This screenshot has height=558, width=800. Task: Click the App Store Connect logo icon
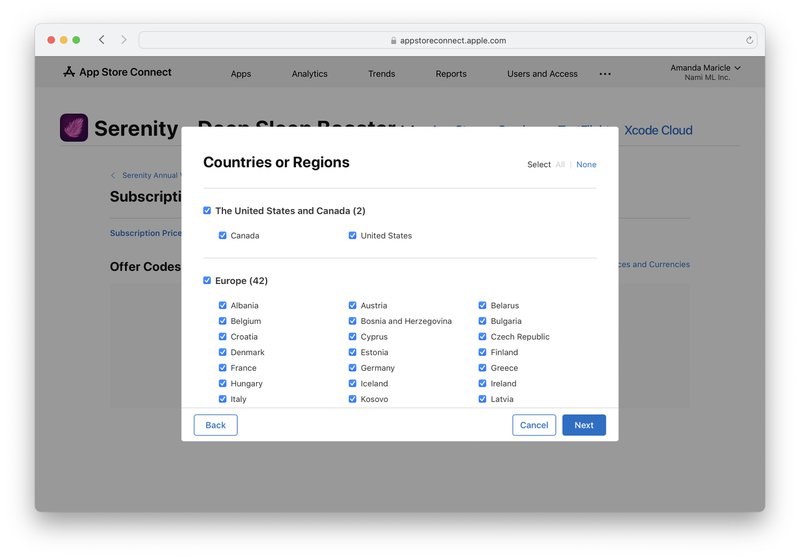69,72
